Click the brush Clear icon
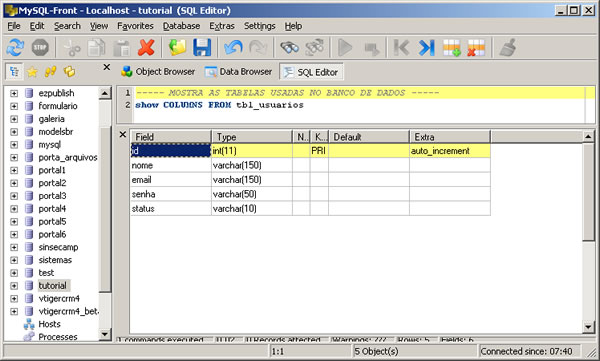The width and height of the screenshot is (600, 361). point(508,48)
